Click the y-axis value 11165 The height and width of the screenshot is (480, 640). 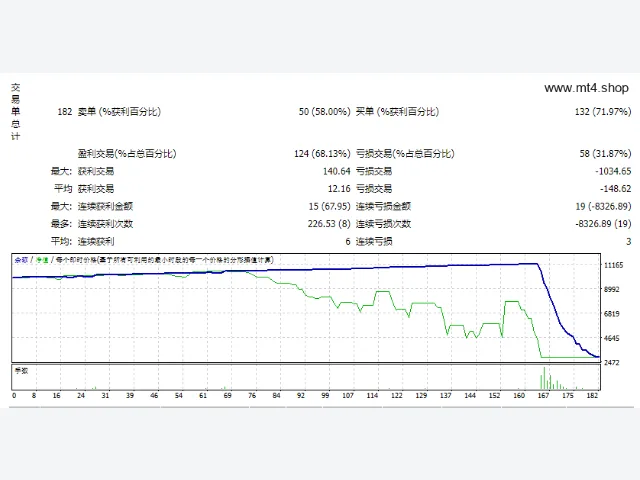[613, 265]
